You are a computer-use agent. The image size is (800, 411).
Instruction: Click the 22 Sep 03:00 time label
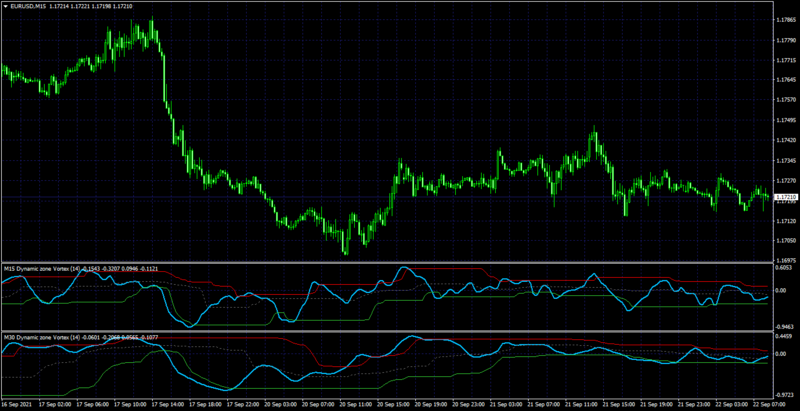(x=733, y=403)
